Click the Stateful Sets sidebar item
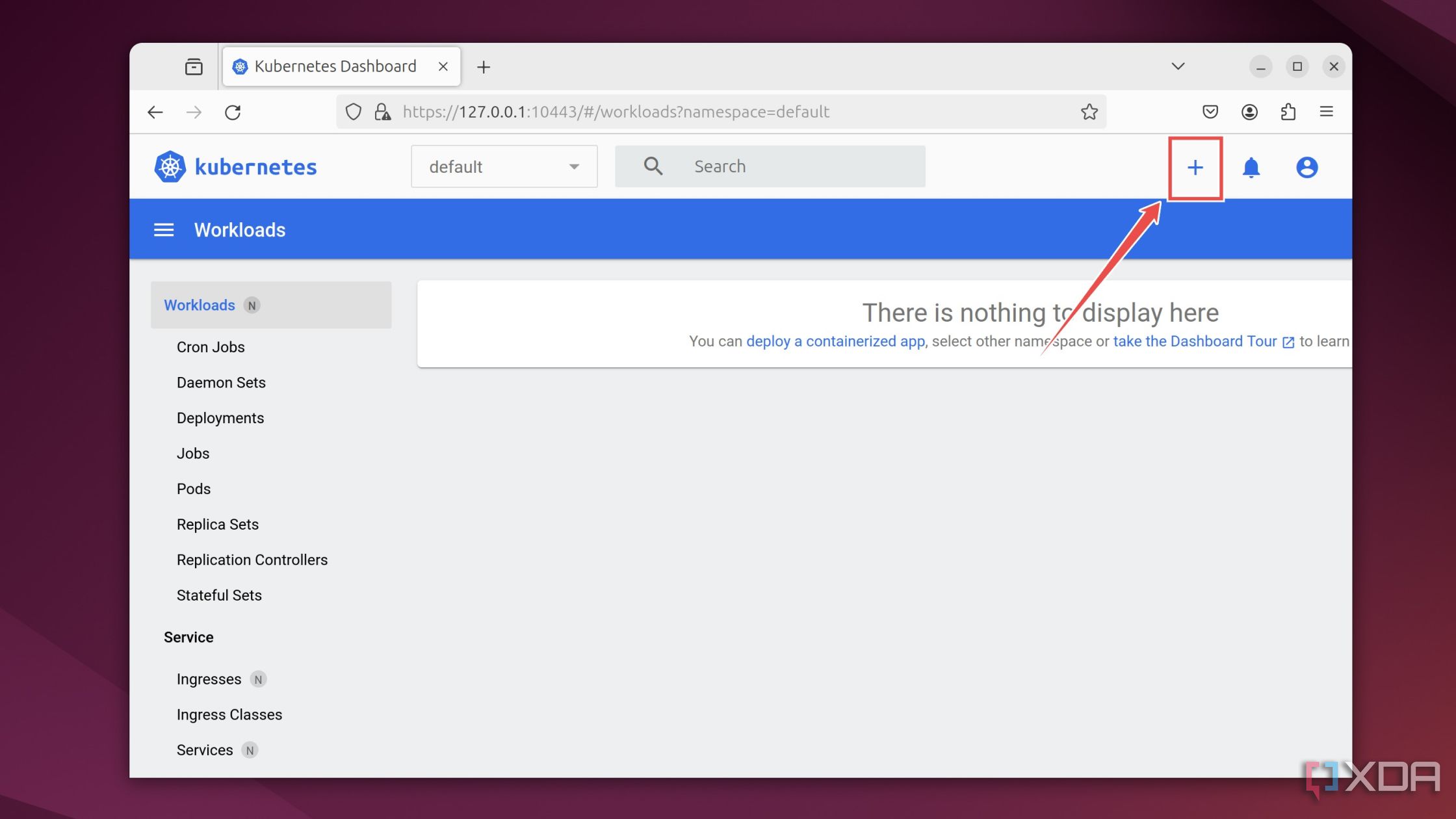The image size is (1456, 819). coord(218,595)
